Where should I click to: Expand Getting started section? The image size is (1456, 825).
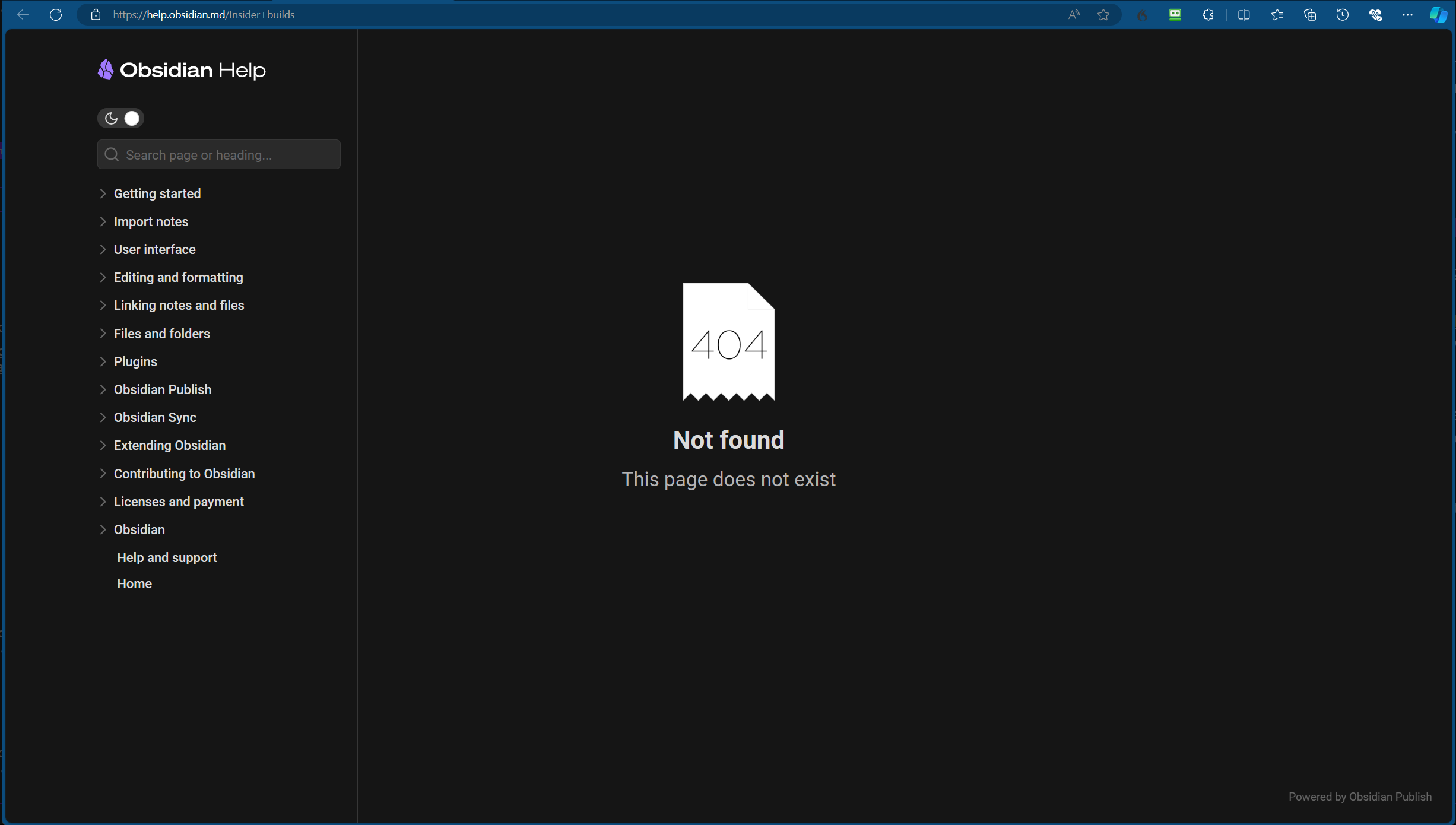103,193
